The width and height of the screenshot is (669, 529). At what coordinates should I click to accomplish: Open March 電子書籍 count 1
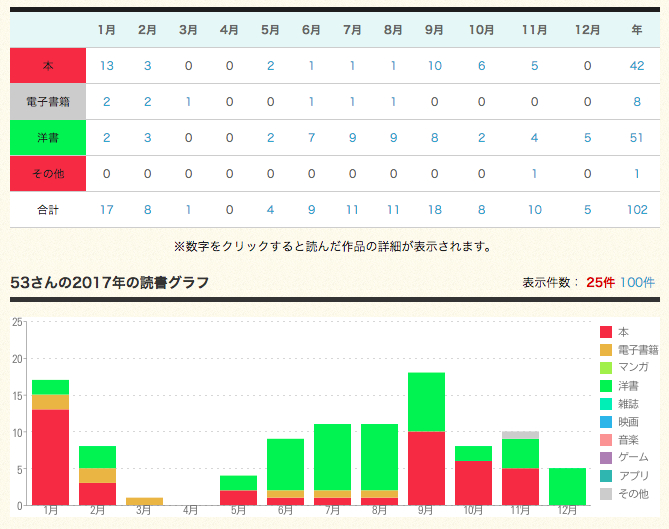[188, 102]
